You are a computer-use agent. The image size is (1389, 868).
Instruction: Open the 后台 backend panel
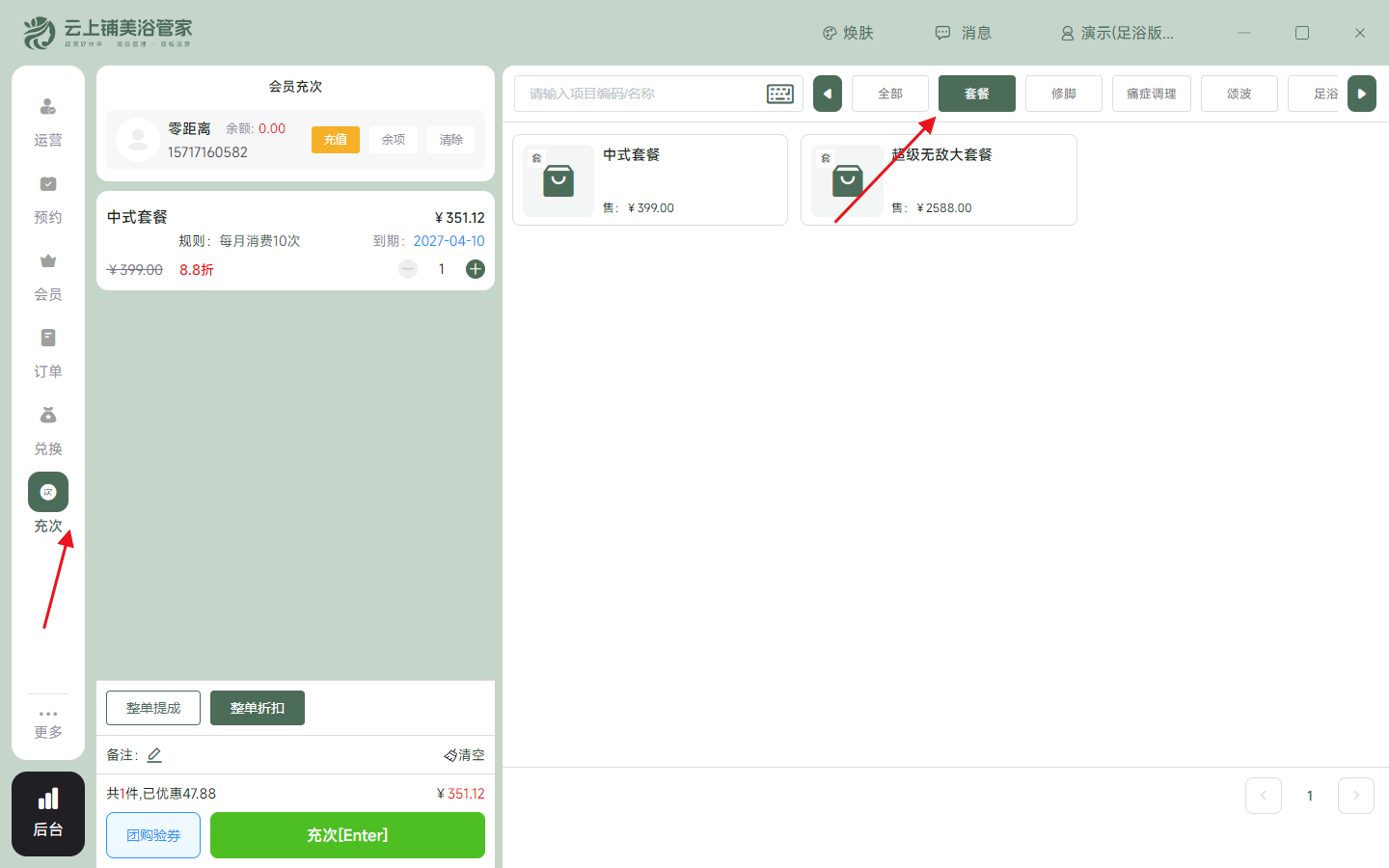47,814
